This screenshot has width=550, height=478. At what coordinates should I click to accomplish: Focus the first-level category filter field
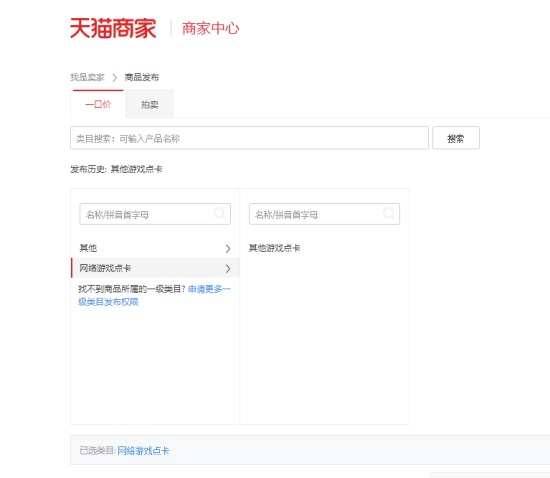(155, 214)
